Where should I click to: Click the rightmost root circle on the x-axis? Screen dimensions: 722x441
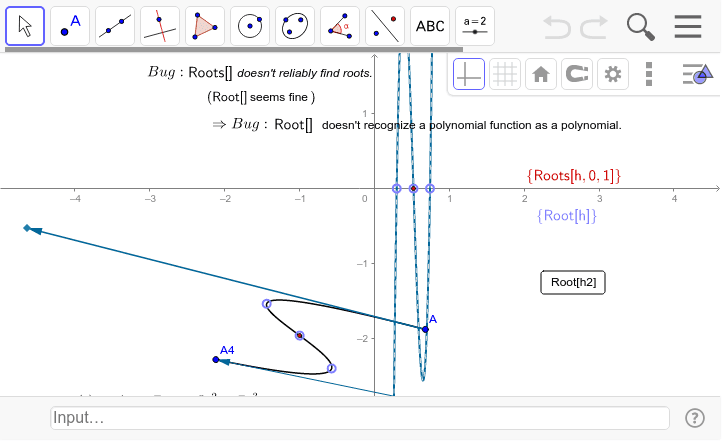coord(430,188)
